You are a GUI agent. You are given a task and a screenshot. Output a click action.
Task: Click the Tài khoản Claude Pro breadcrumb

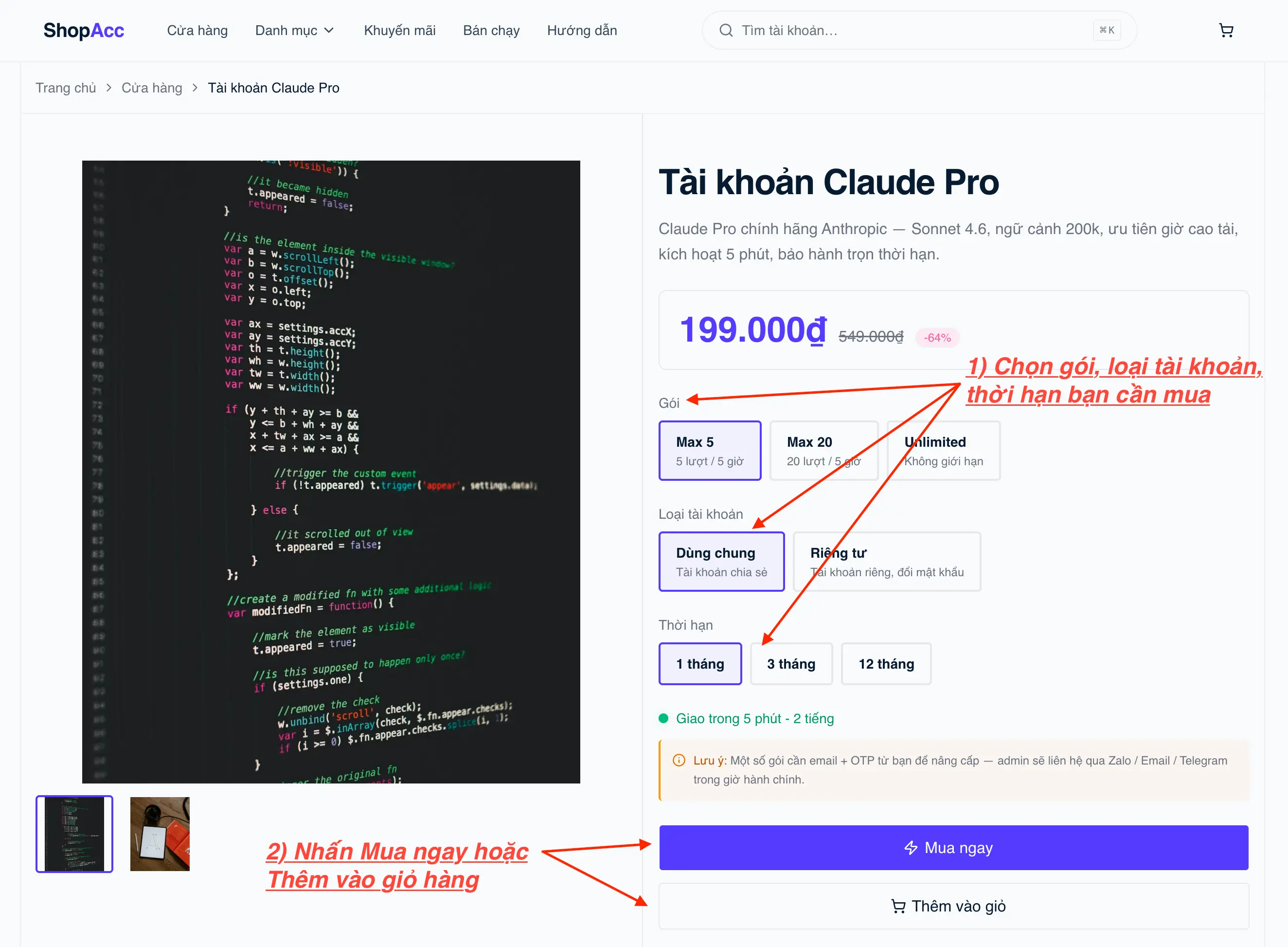click(x=273, y=88)
